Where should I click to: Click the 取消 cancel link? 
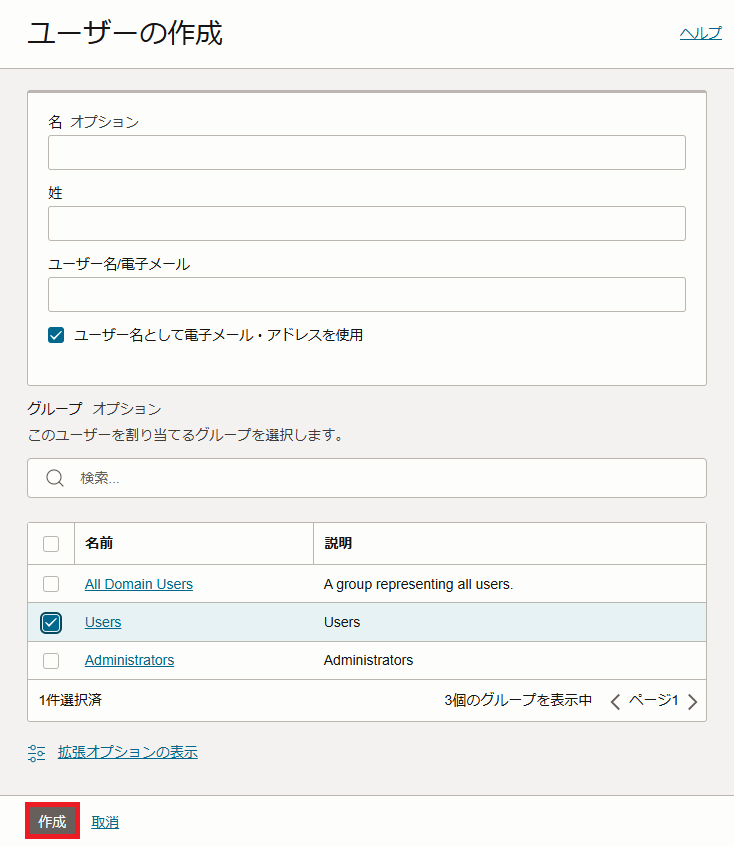pos(105,822)
